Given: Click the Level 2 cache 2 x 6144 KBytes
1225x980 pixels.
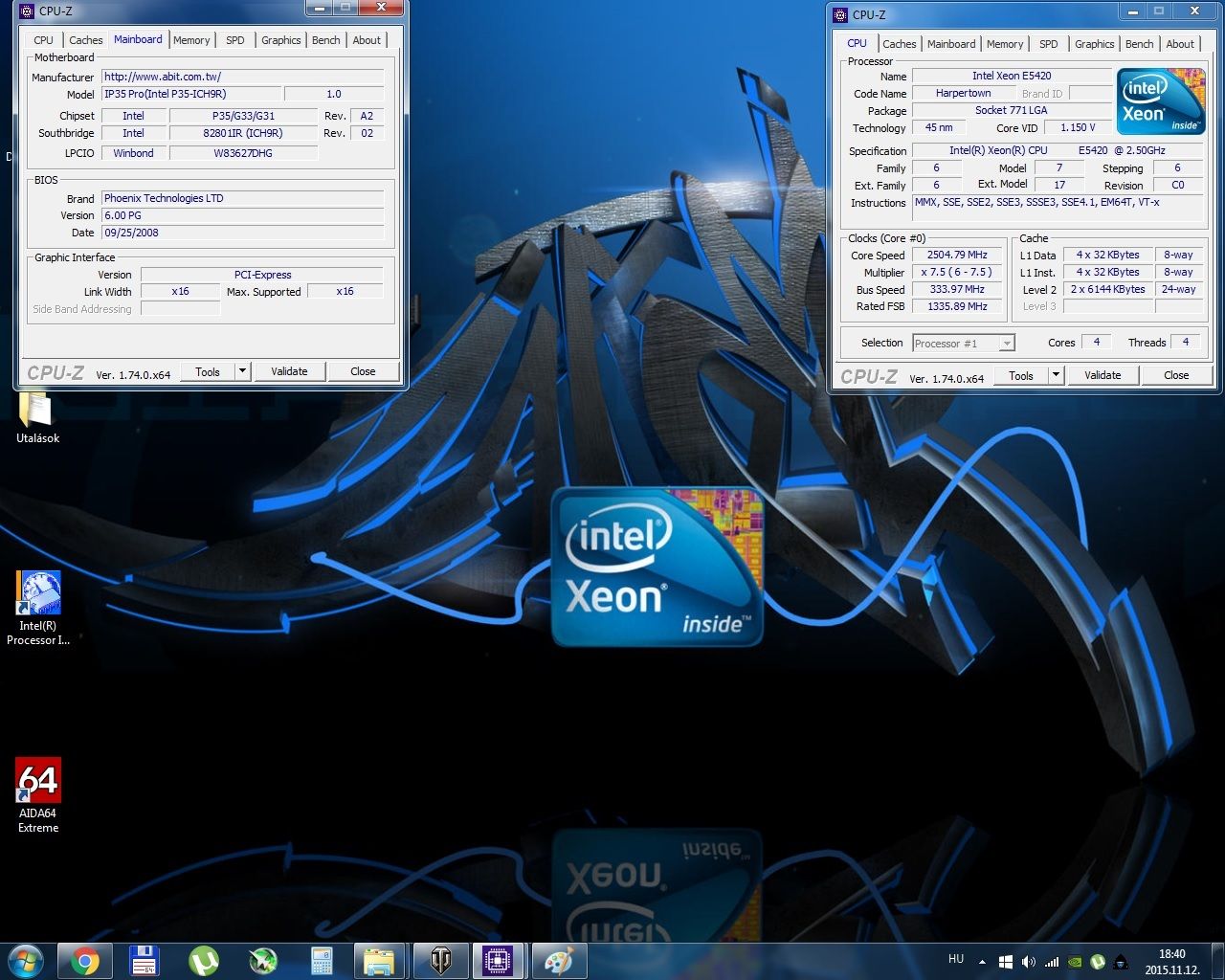Looking at the screenshot, I should tap(1107, 289).
